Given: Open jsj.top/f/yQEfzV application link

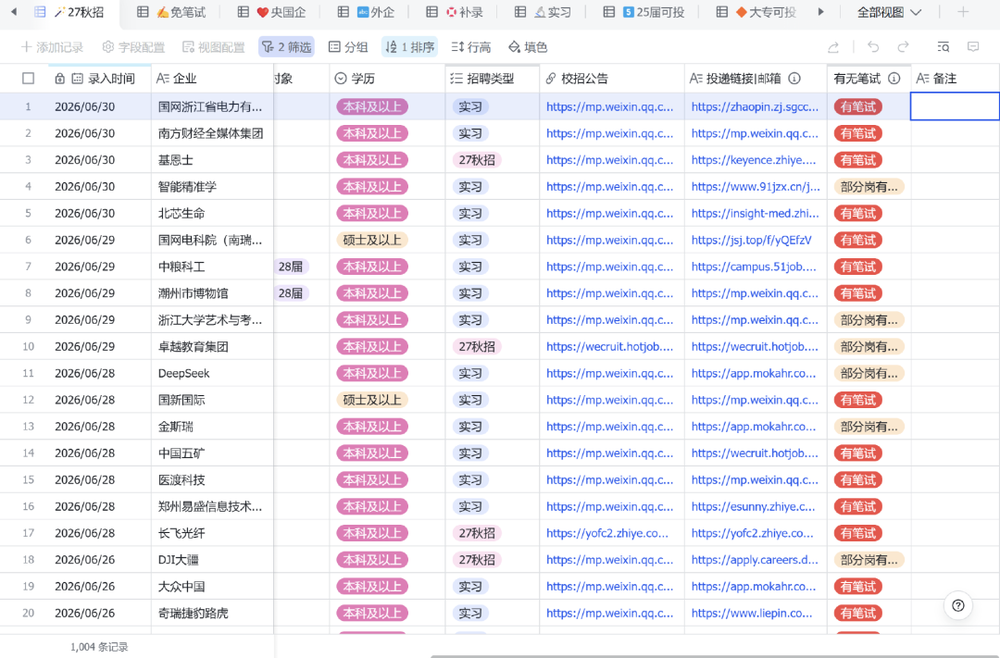Looking at the screenshot, I should point(751,240).
